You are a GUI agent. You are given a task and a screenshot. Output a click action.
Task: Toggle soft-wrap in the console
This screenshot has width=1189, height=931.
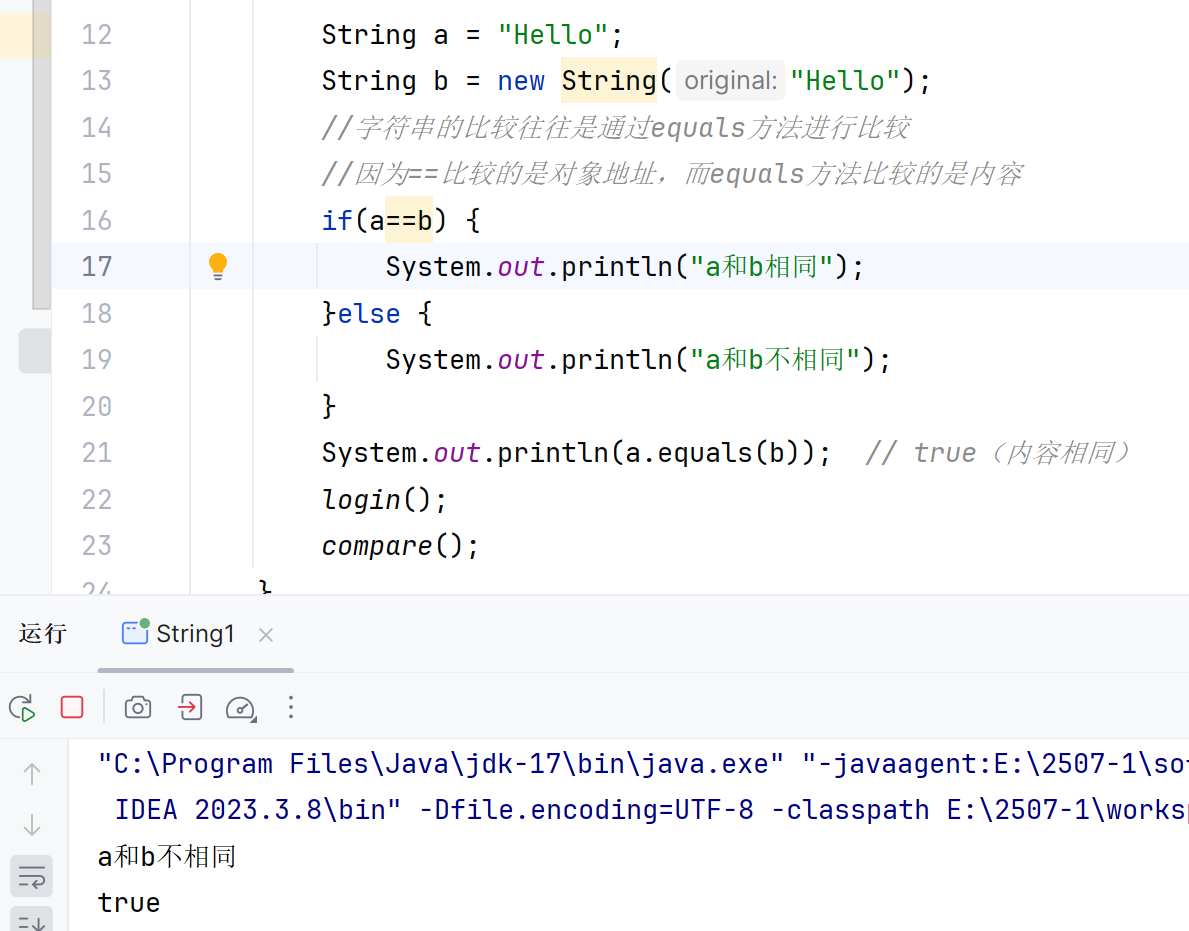click(x=32, y=876)
